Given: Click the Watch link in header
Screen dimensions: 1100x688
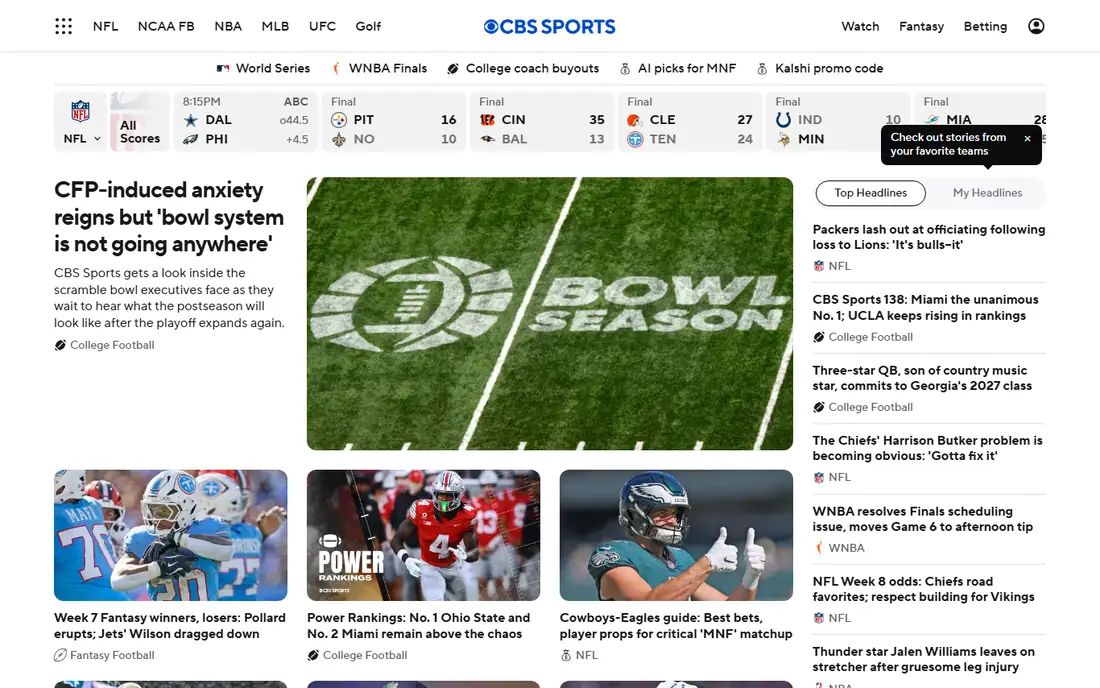Looking at the screenshot, I should 860,26.
